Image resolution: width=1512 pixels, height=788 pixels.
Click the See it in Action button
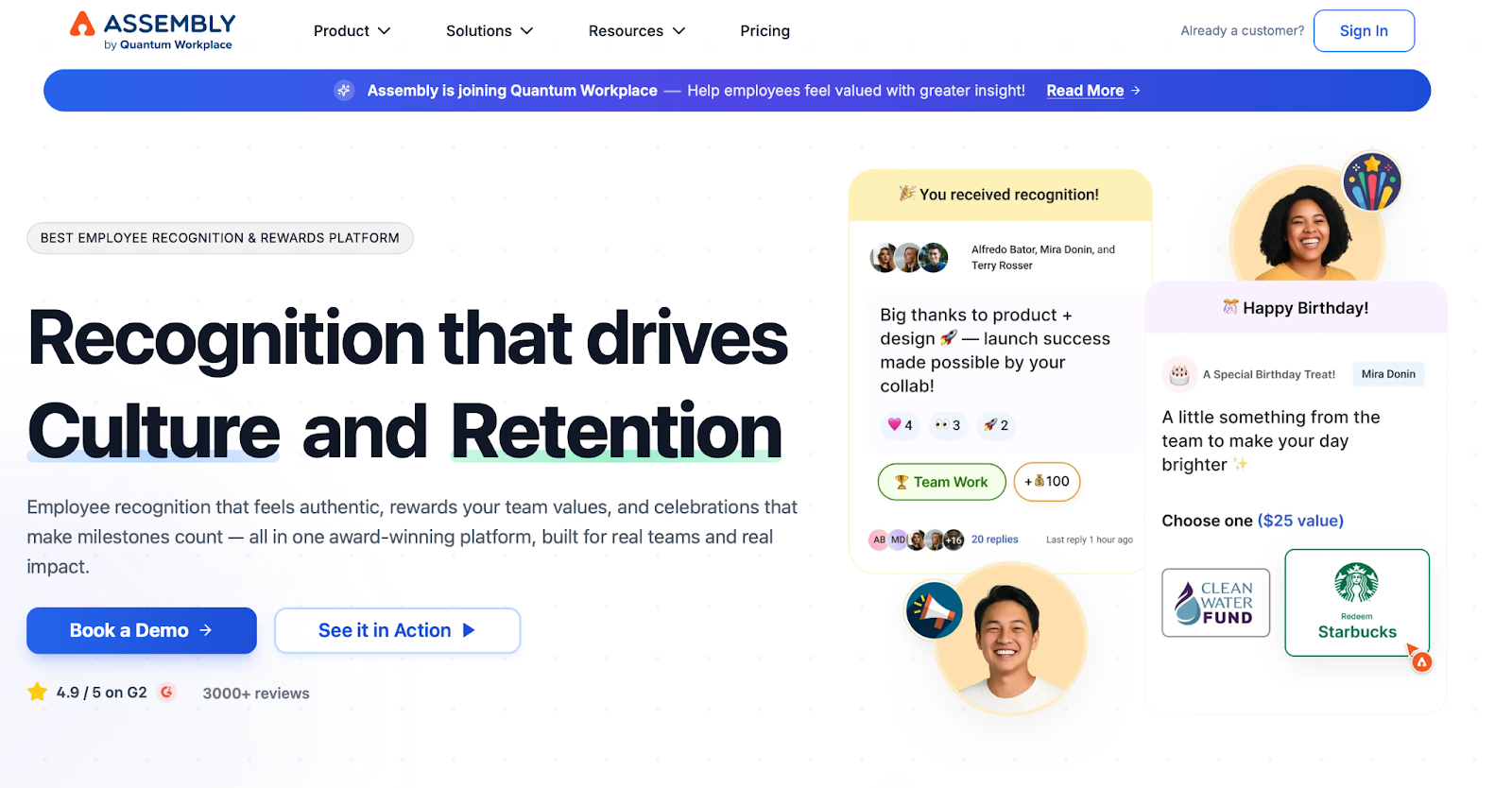[397, 630]
